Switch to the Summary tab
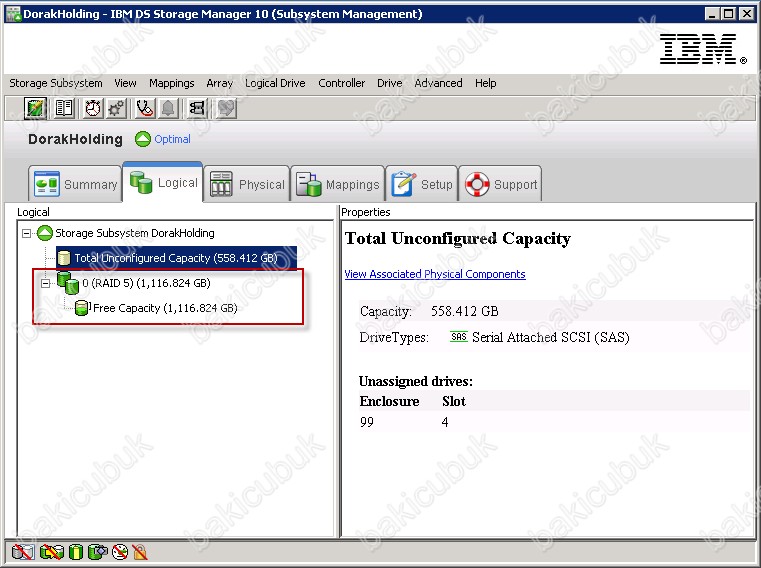This screenshot has width=761, height=568. point(75,184)
